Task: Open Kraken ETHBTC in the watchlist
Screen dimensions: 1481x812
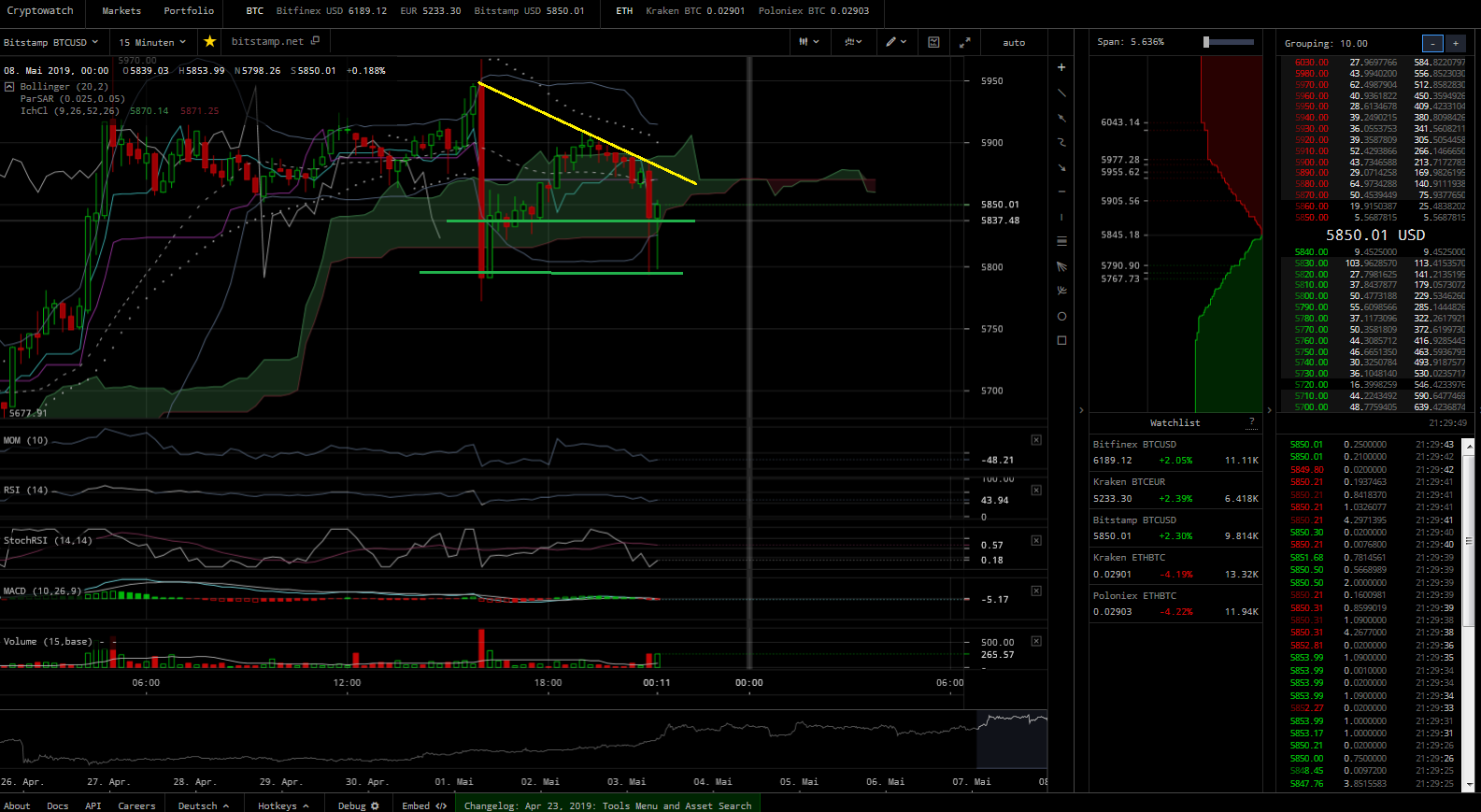Action: tap(1175, 566)
